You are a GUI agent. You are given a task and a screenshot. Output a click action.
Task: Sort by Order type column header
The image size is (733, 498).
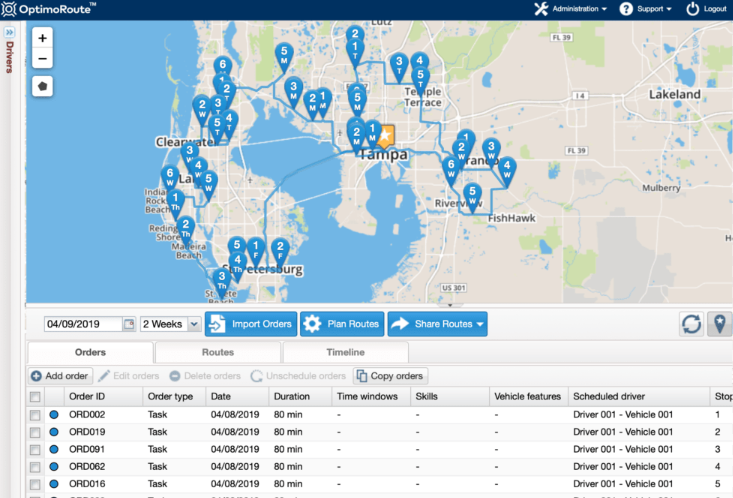174,397
